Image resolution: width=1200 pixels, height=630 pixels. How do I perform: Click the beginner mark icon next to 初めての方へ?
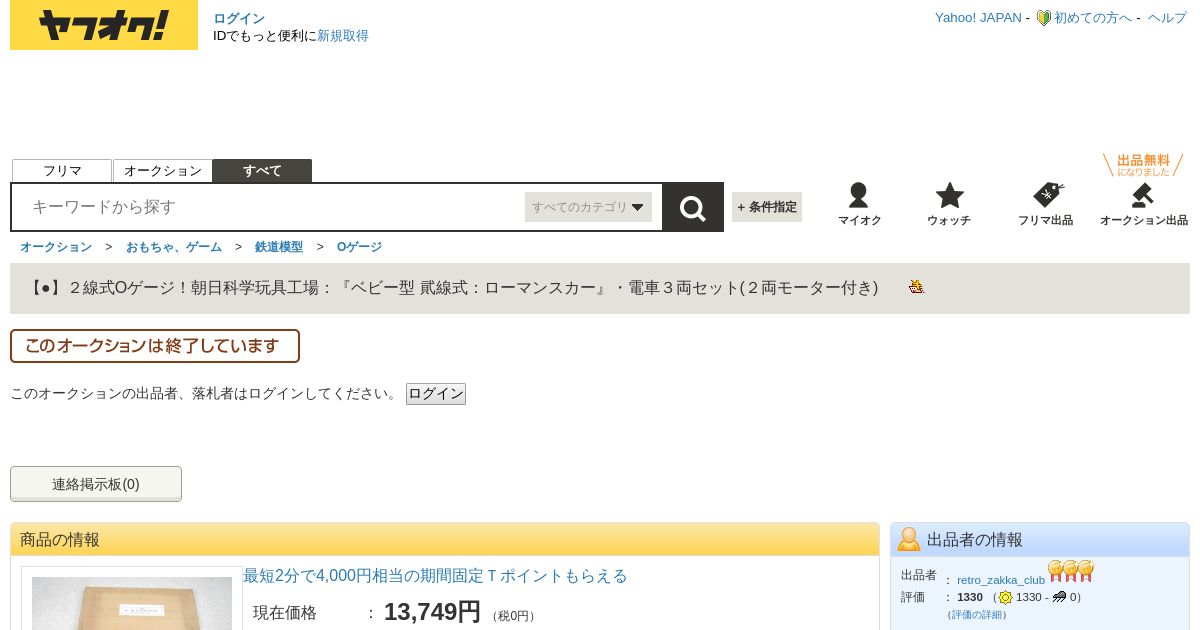point(1043,18)
